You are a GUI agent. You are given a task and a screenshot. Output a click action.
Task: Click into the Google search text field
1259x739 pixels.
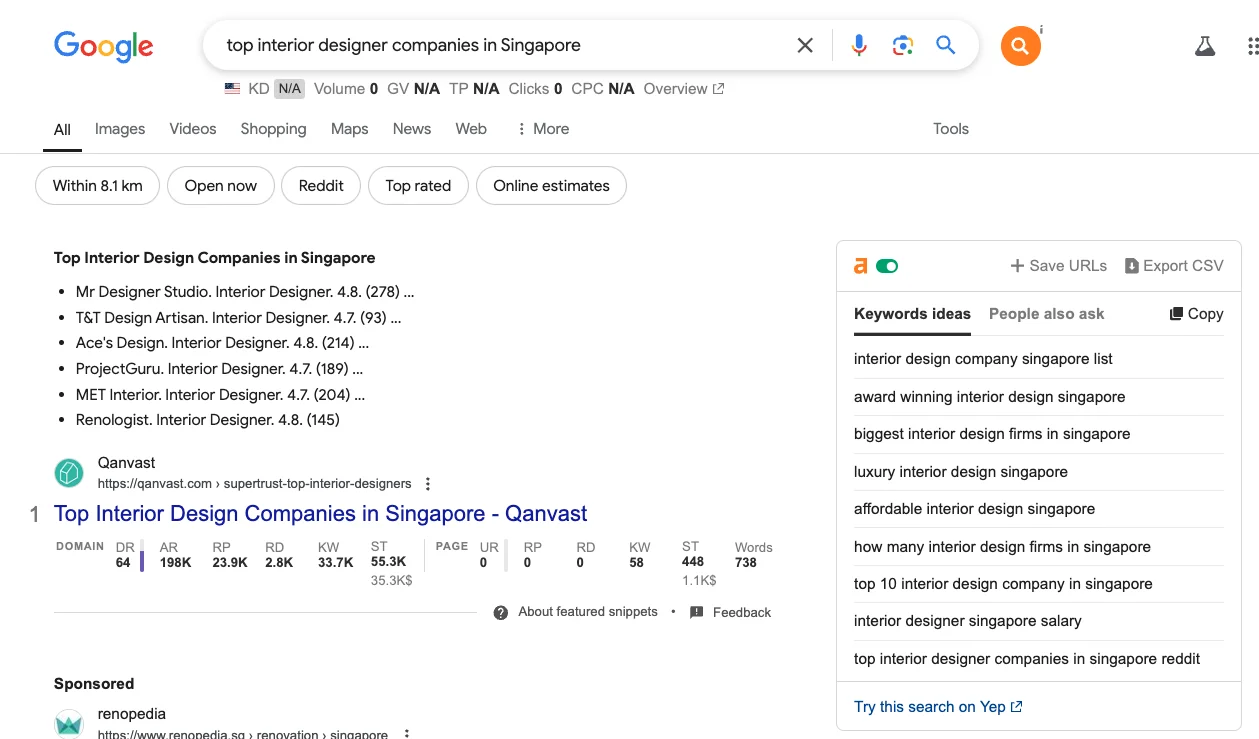(500, 45)
